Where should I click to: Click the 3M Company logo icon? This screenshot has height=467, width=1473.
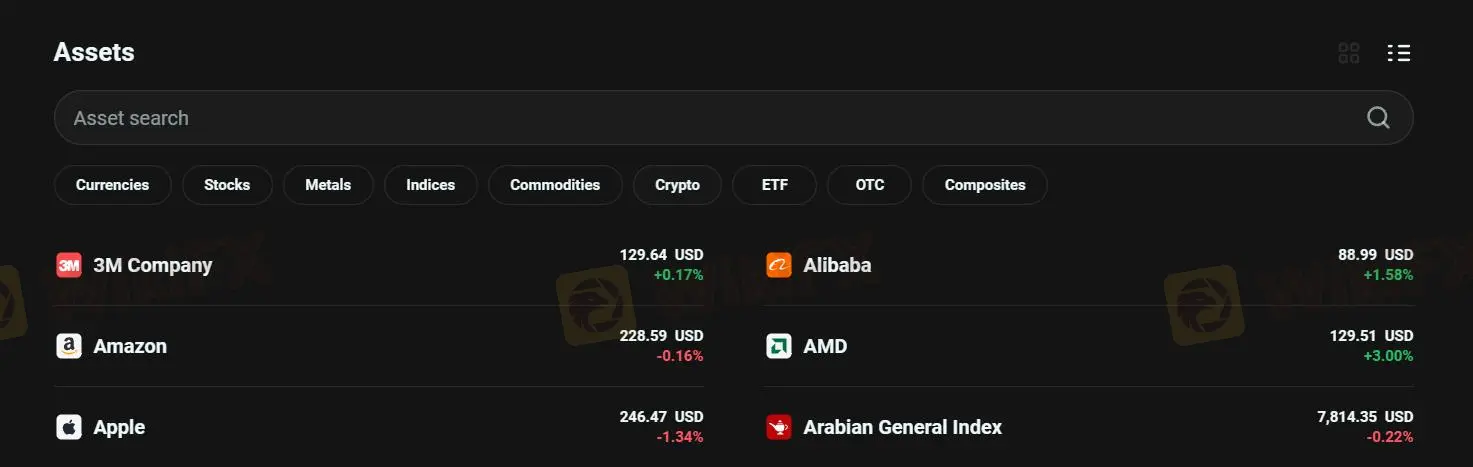point(69,265)
